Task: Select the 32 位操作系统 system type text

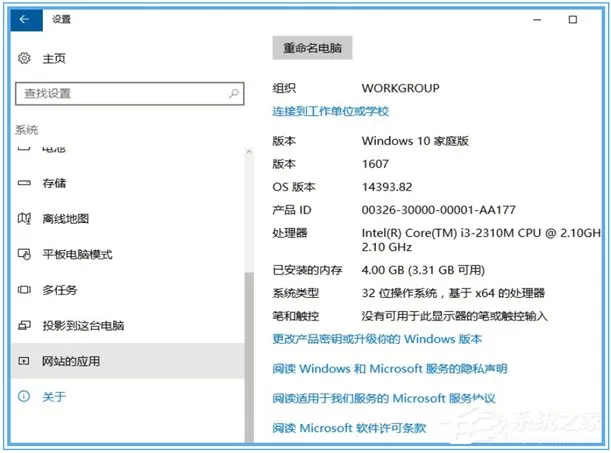Action: [453, 293]
